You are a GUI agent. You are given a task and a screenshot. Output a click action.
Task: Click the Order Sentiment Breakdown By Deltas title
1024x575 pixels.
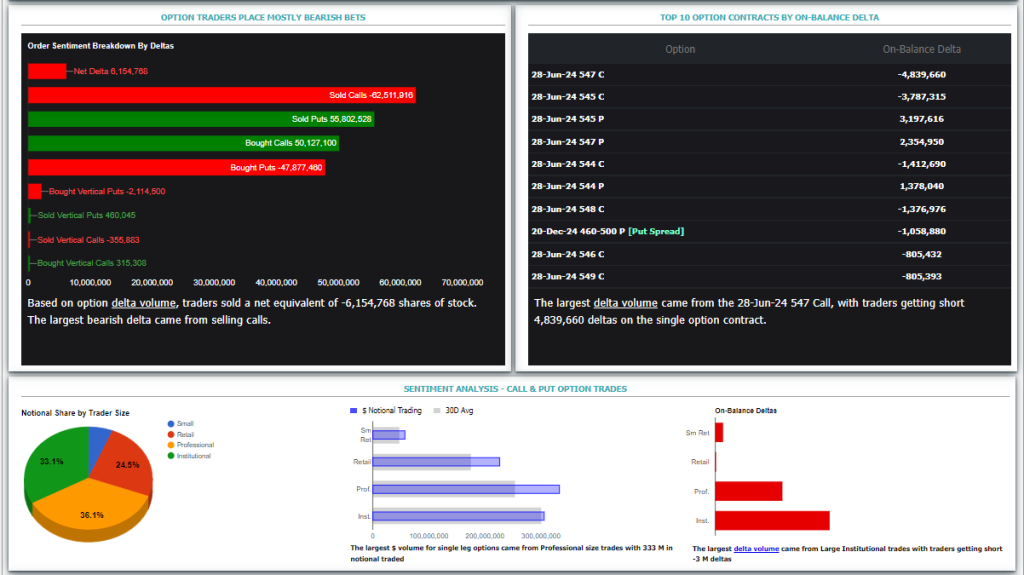click(x=101, y=46)
